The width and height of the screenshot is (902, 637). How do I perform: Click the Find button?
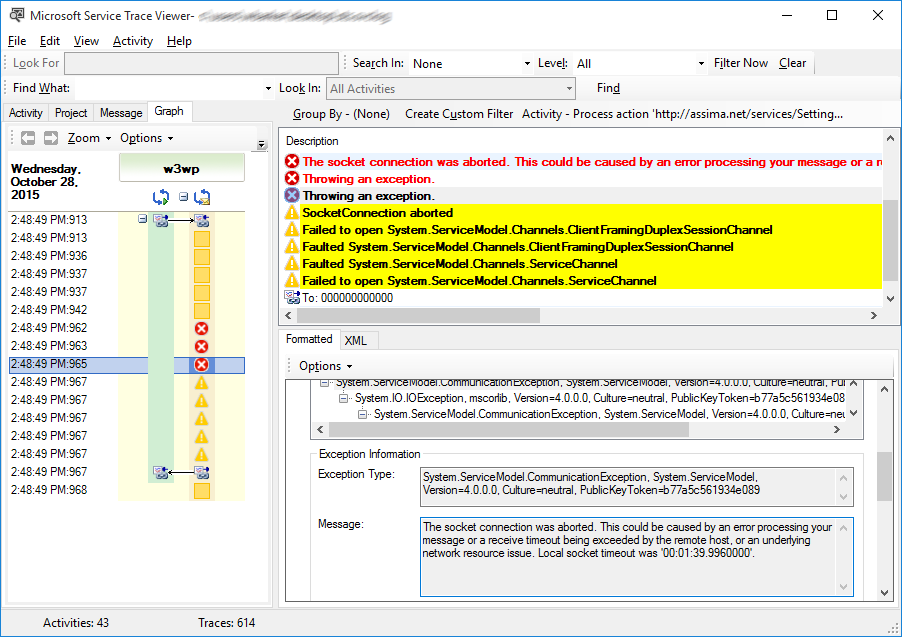tap(608, 88)
